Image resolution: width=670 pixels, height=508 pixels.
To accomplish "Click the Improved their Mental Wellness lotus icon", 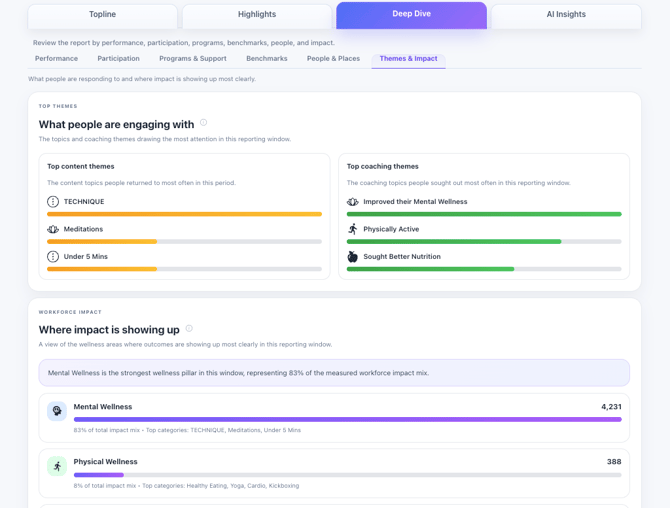I will click(x=353, y=202).
